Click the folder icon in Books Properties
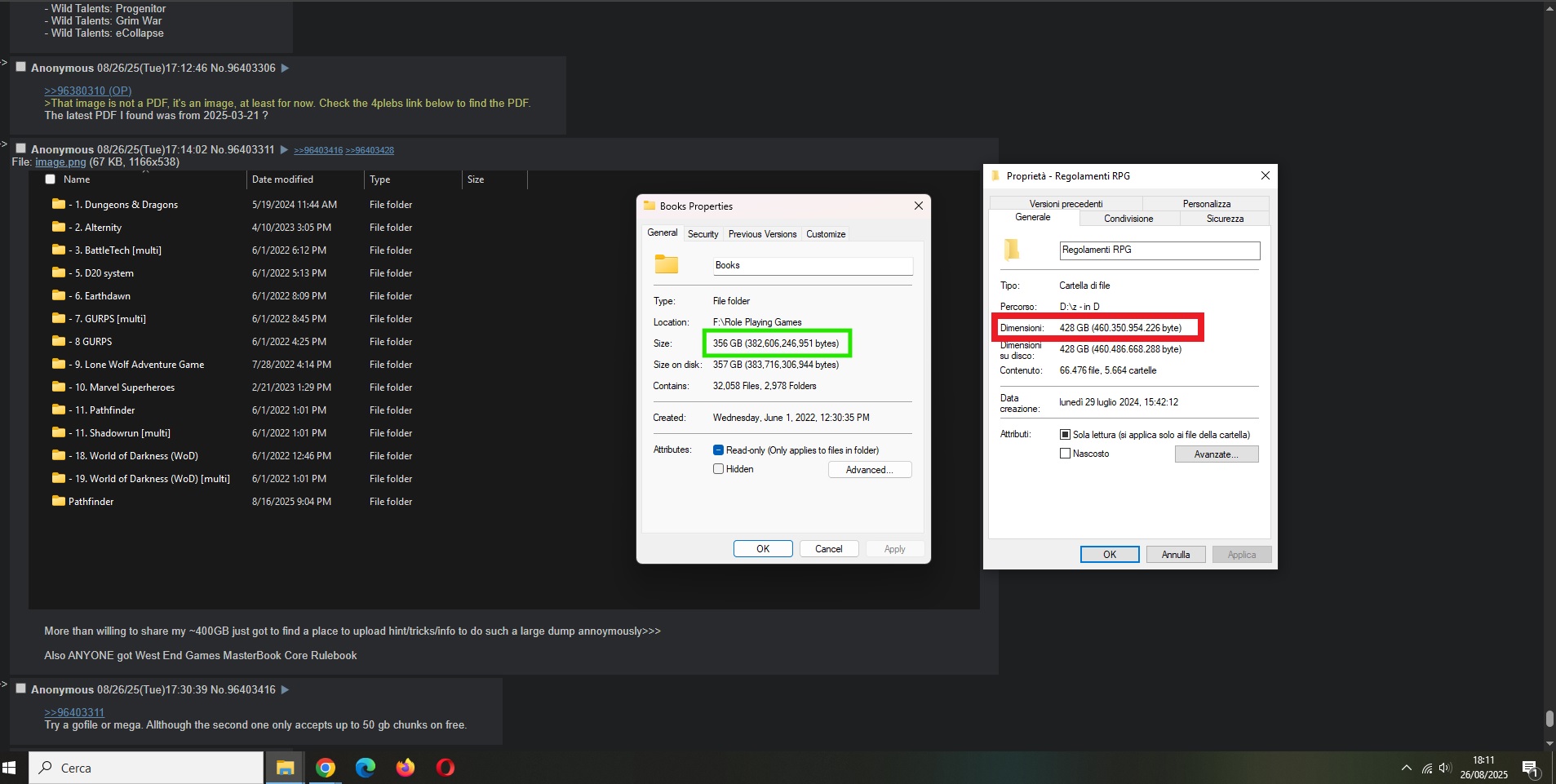Image resolution: width=1556 pixels, height=784 pixels. (x=667, y=264)
